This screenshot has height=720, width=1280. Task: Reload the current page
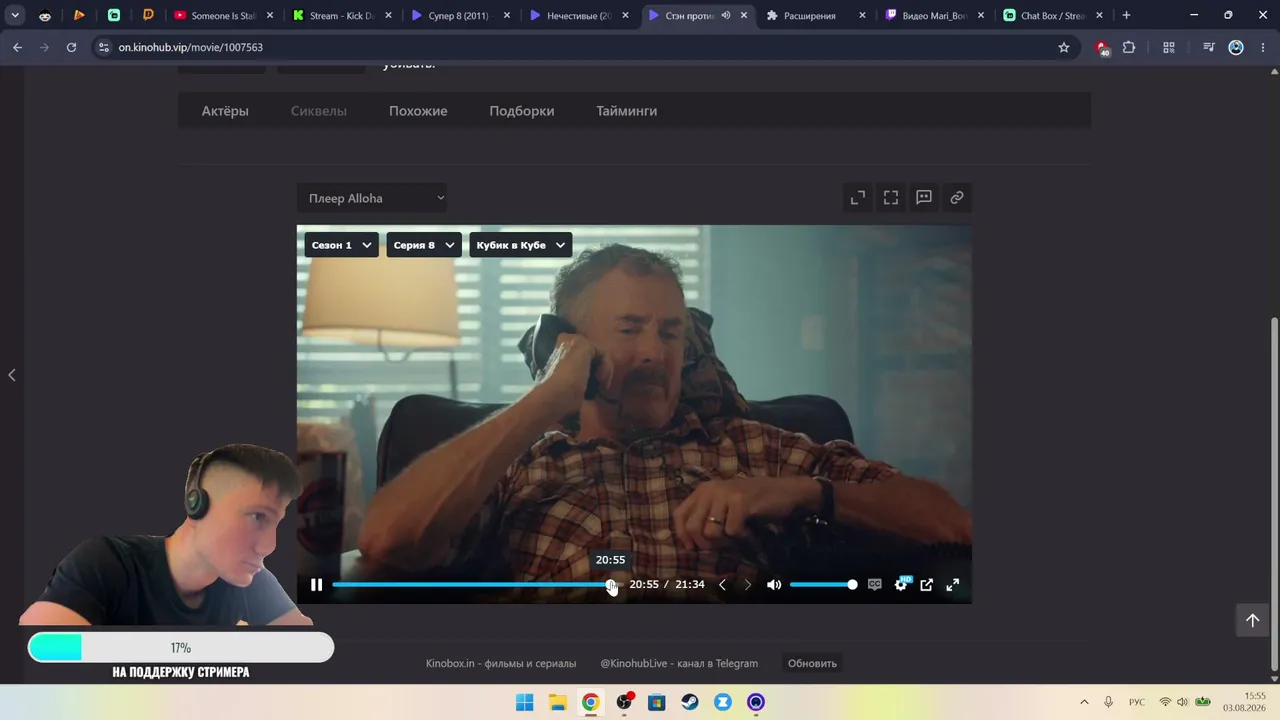click(71, 47)
